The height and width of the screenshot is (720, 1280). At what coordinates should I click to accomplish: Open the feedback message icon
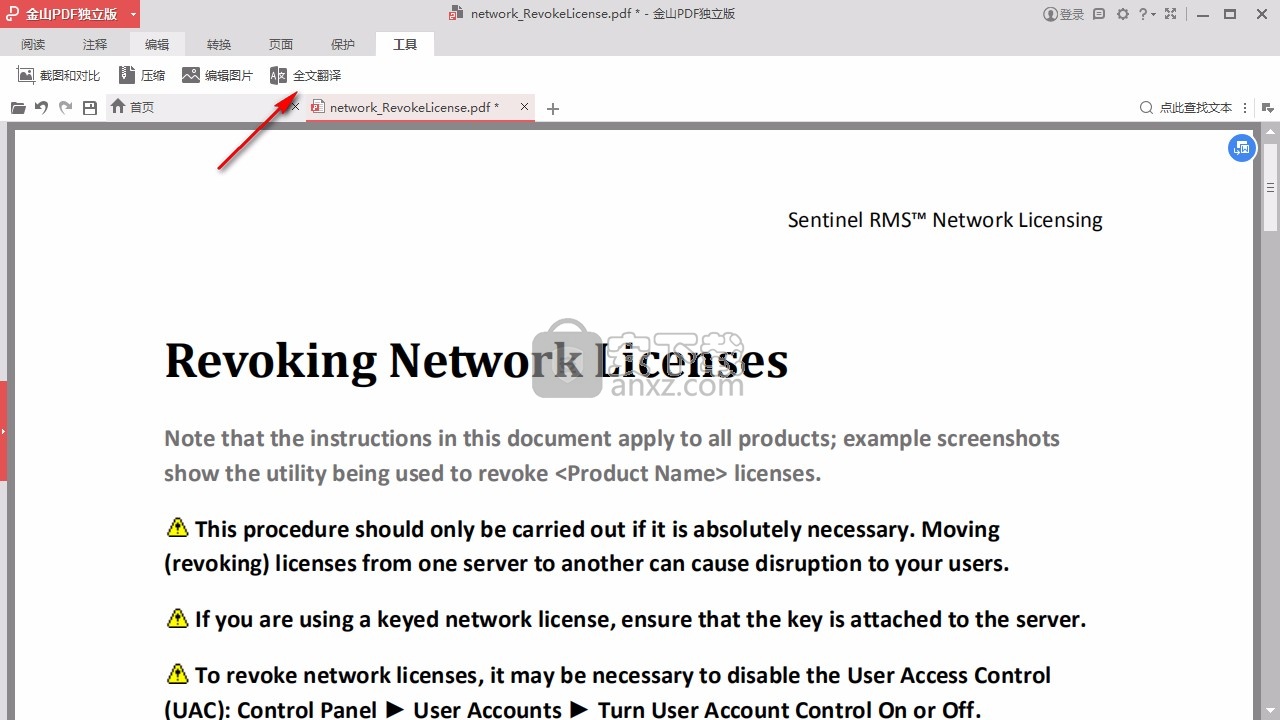1099,14
